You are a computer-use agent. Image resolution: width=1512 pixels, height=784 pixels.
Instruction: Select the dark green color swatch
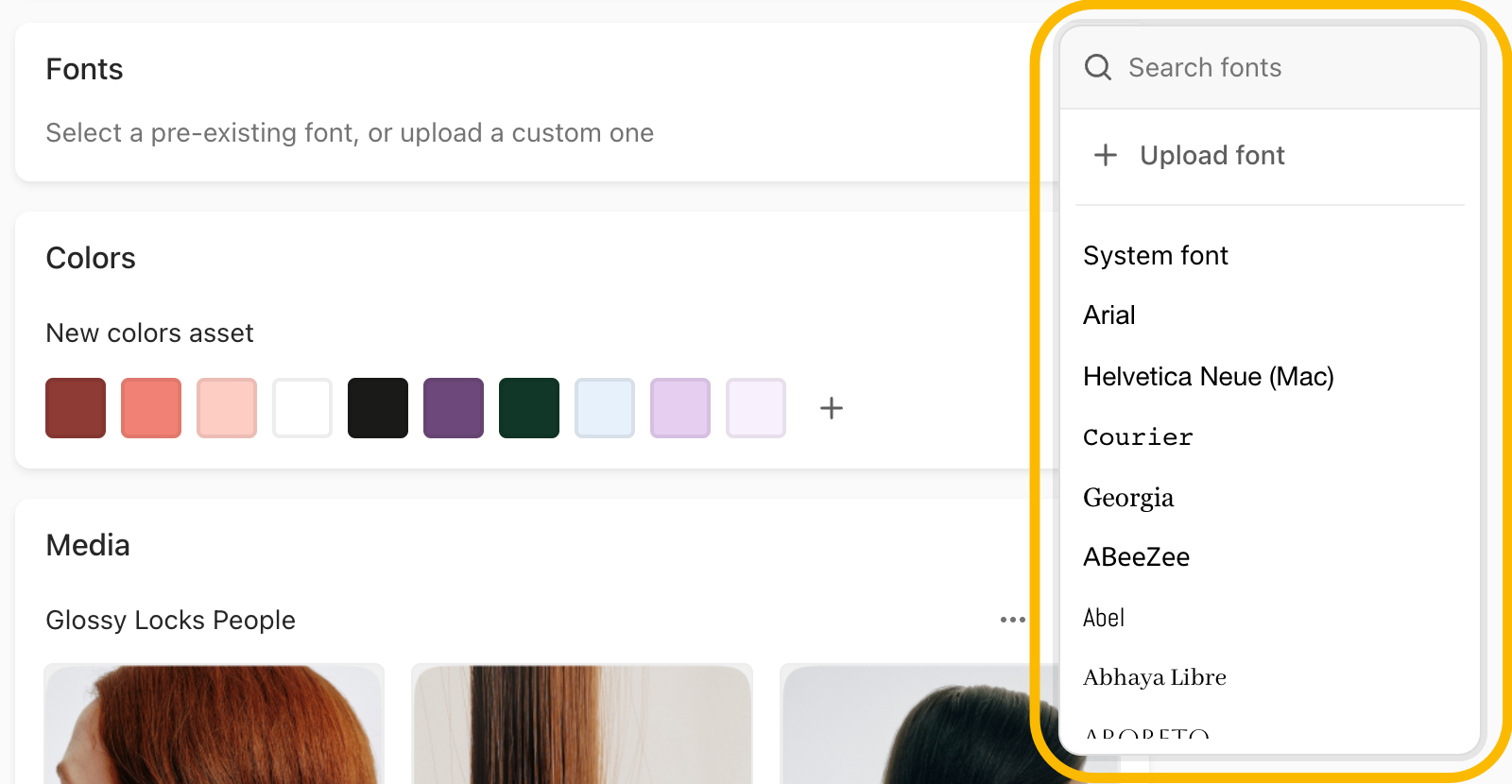[x=529, y=408]
